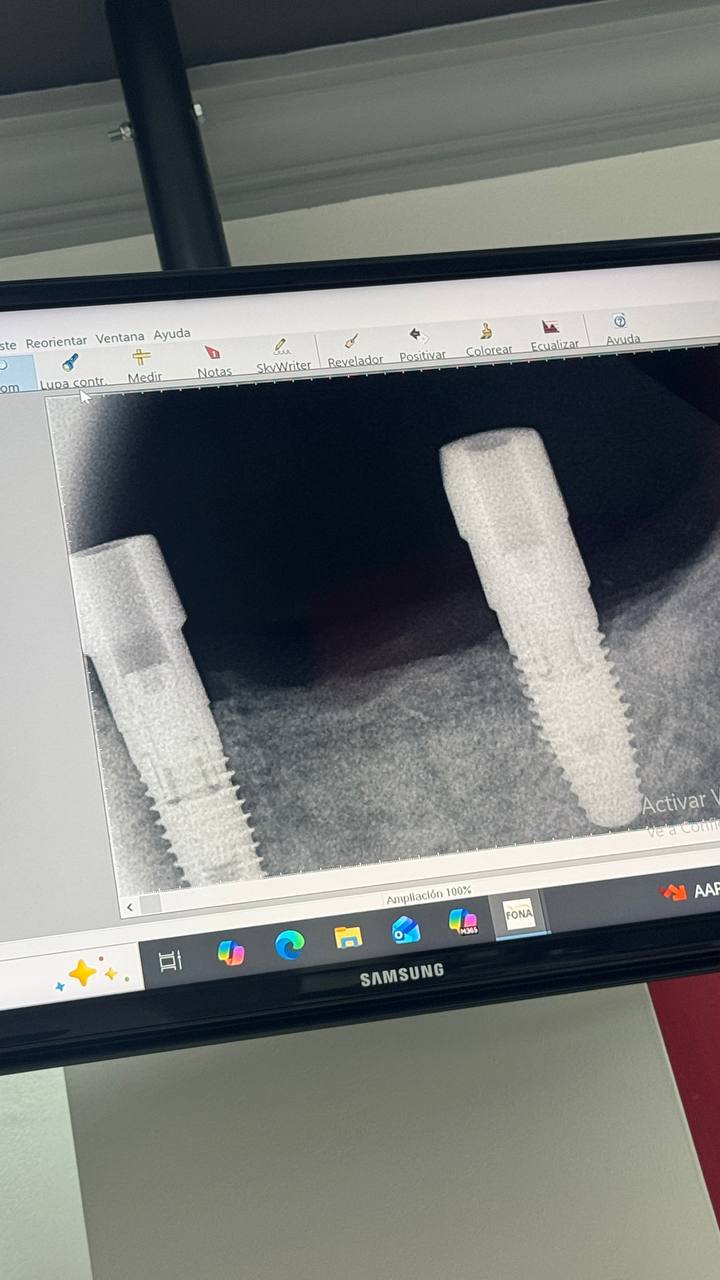
Task: Switch to the FONA app in taskbar
Action: 520,914
